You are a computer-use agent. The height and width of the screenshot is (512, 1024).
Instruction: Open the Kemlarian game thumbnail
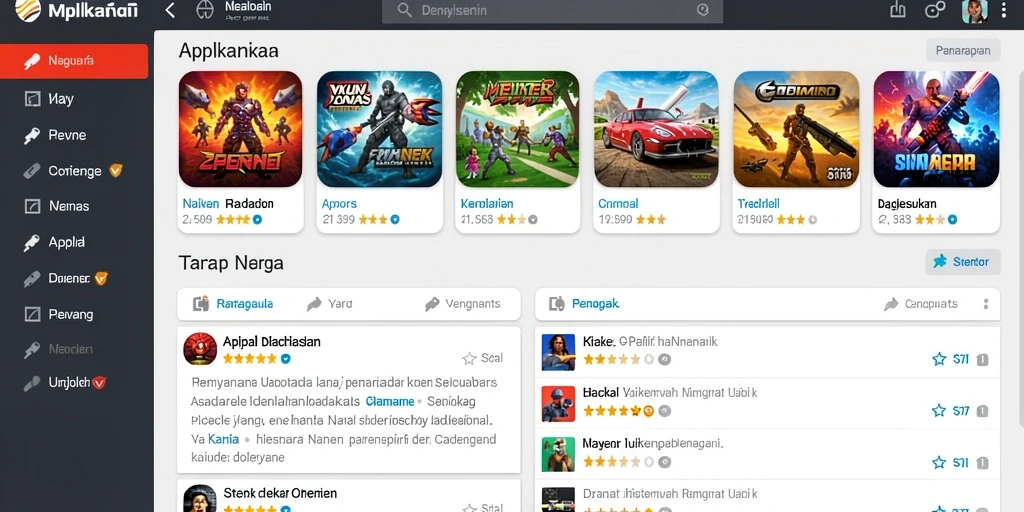coord(517,129)
